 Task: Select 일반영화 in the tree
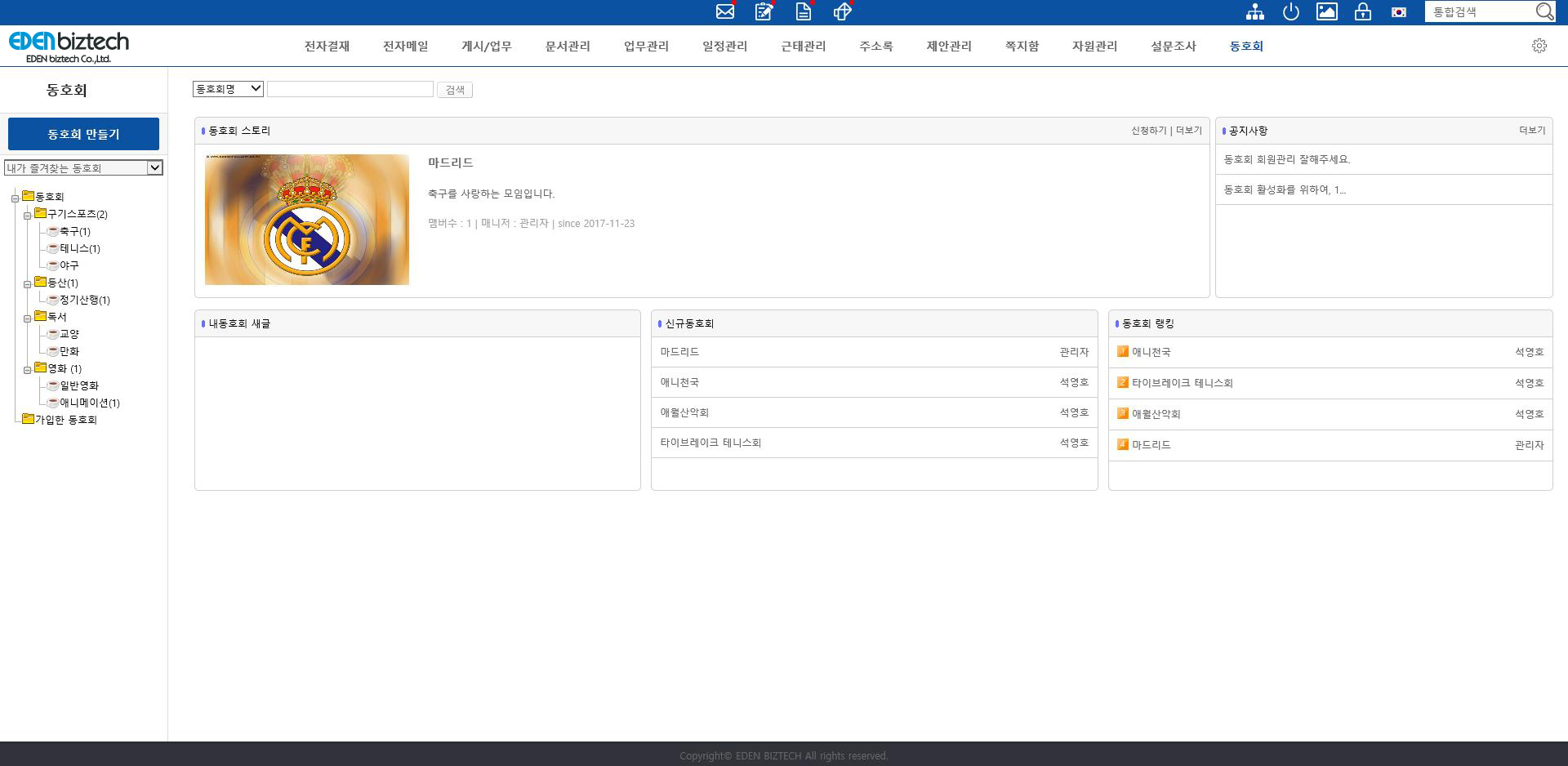click(x=79, y=385)
